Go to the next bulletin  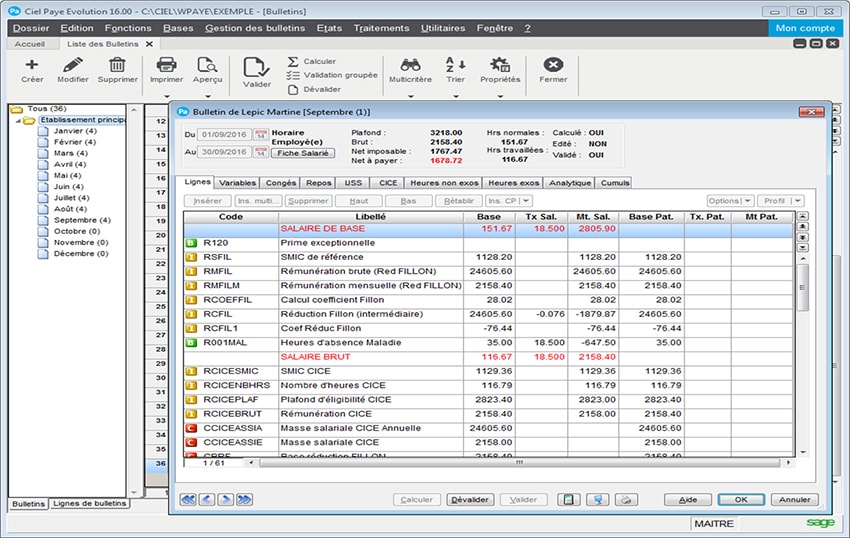click(x=226, y=499)
